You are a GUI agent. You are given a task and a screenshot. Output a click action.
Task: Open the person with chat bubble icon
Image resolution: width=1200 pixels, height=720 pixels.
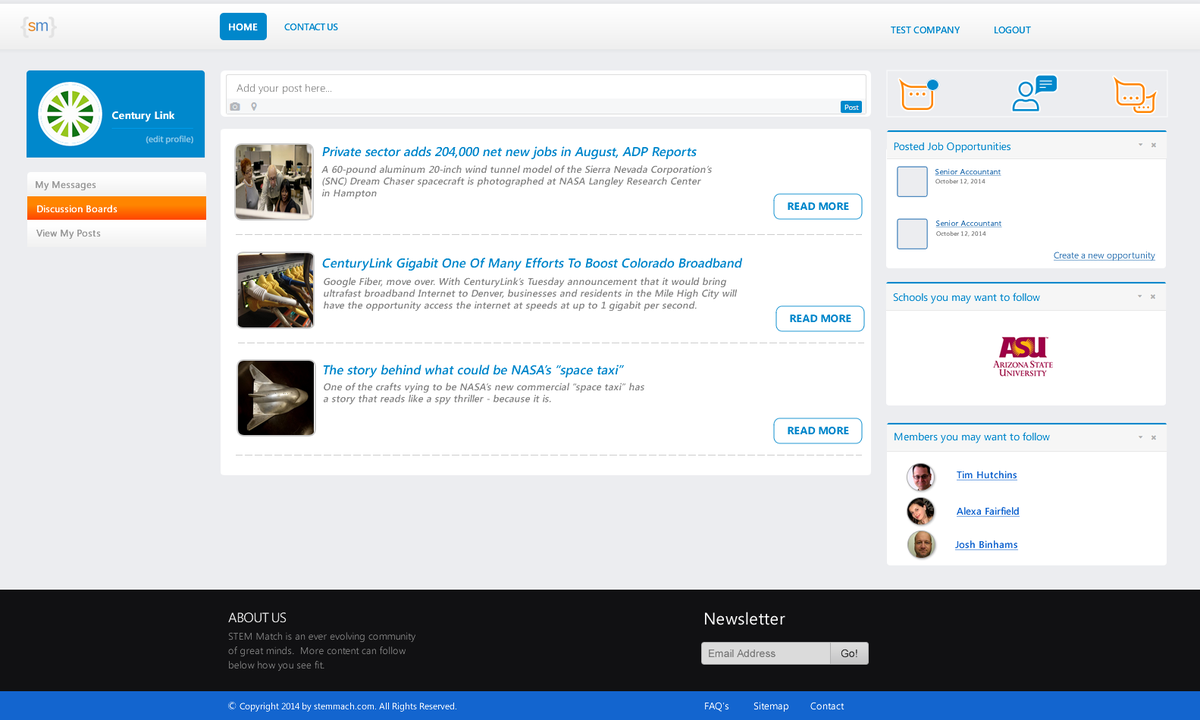tap(1033, 93)
